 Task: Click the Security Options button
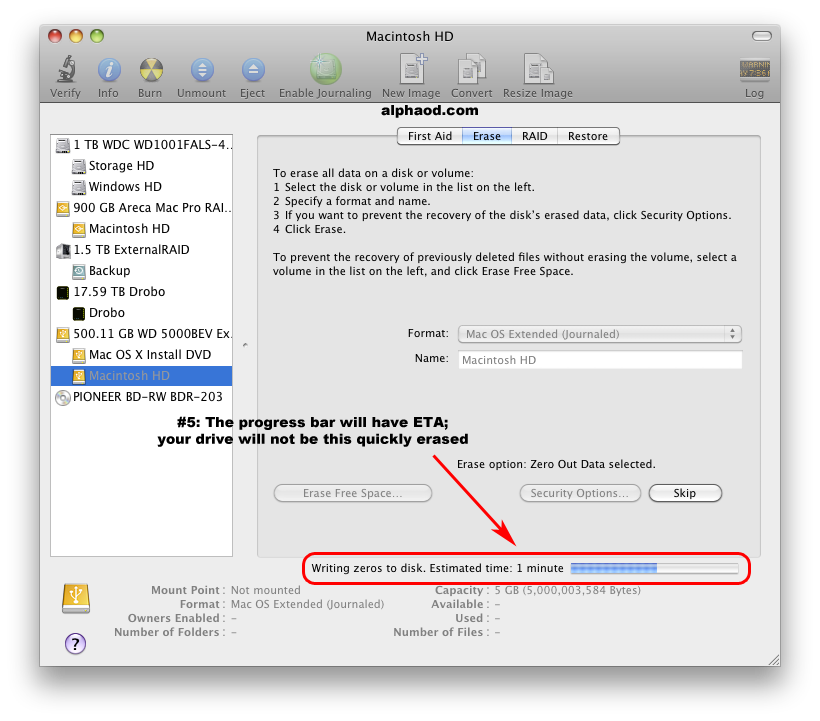580,493
